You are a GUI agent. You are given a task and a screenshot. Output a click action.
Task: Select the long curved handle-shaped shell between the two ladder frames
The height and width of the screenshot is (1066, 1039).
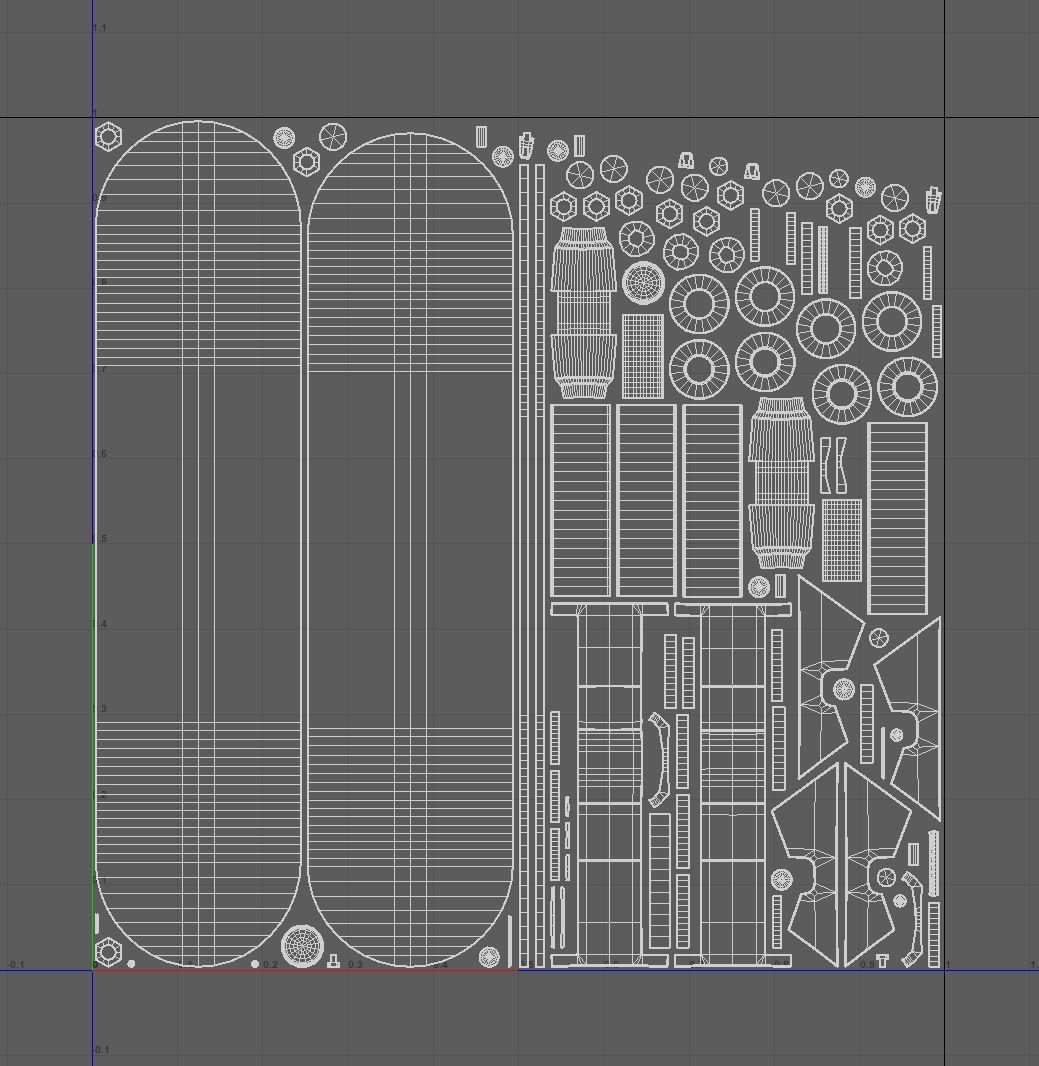pos(658,760)
